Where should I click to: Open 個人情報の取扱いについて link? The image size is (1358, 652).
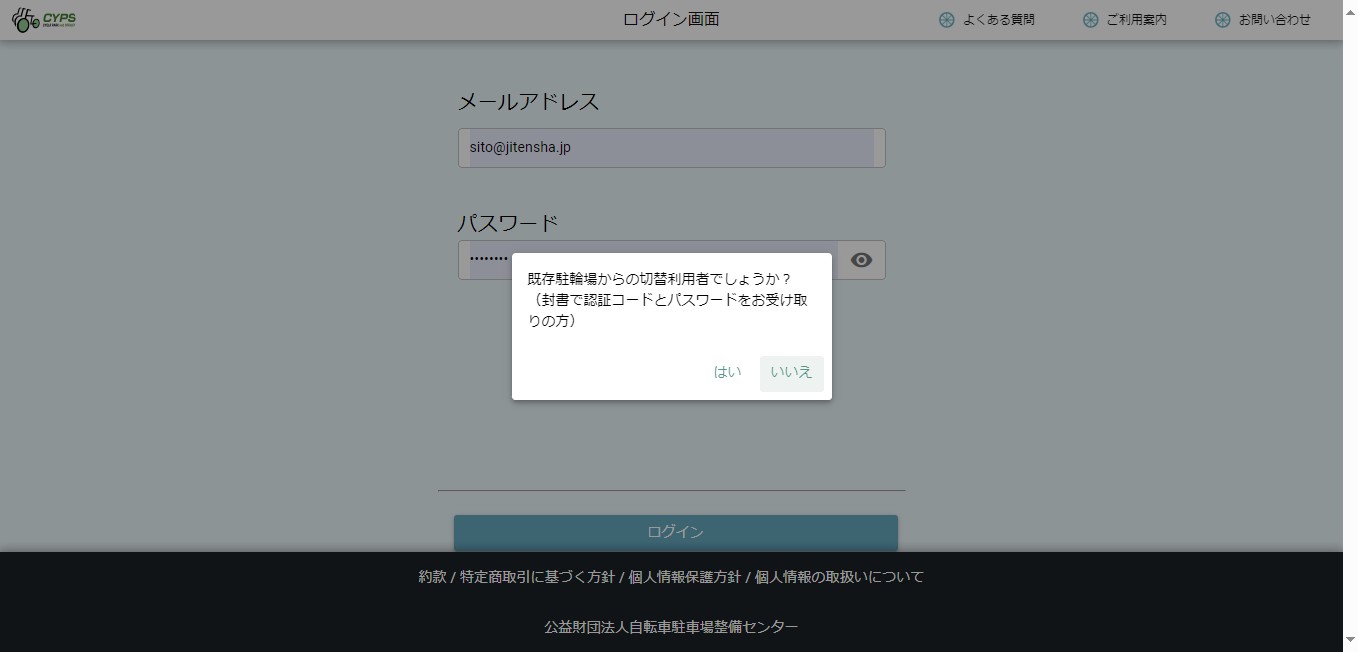pos(839,577)
